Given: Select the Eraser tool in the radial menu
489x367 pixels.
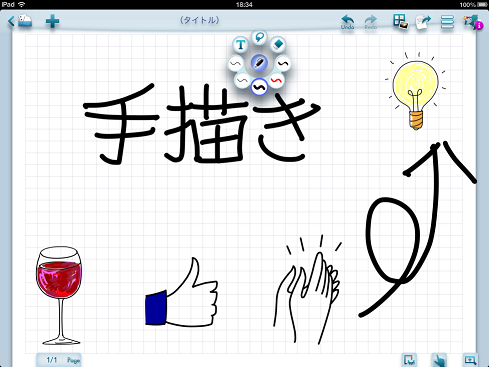Looking at the screenshot, I should pyautogui.click(x=278, y=44).
